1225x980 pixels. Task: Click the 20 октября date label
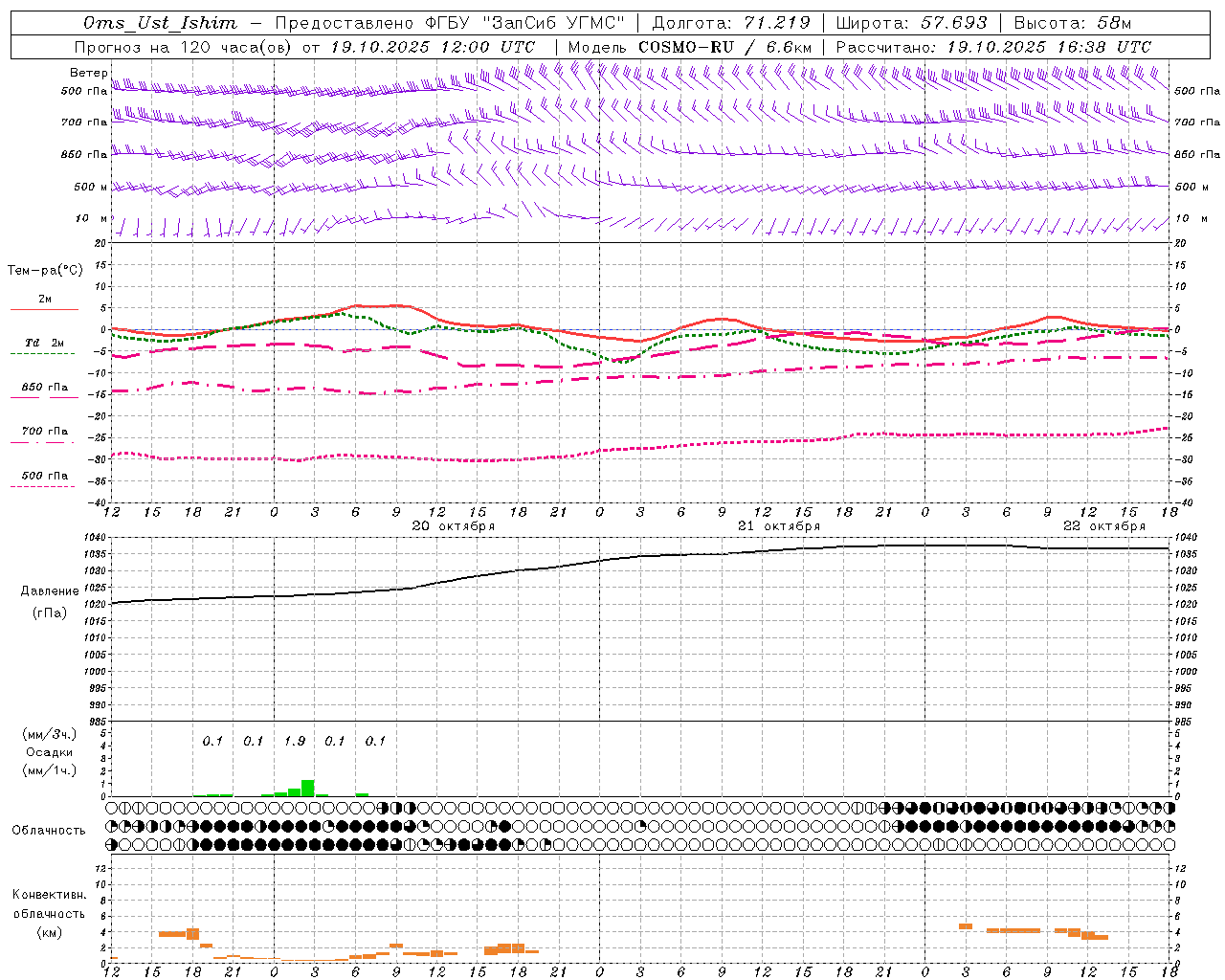[454, 525]
